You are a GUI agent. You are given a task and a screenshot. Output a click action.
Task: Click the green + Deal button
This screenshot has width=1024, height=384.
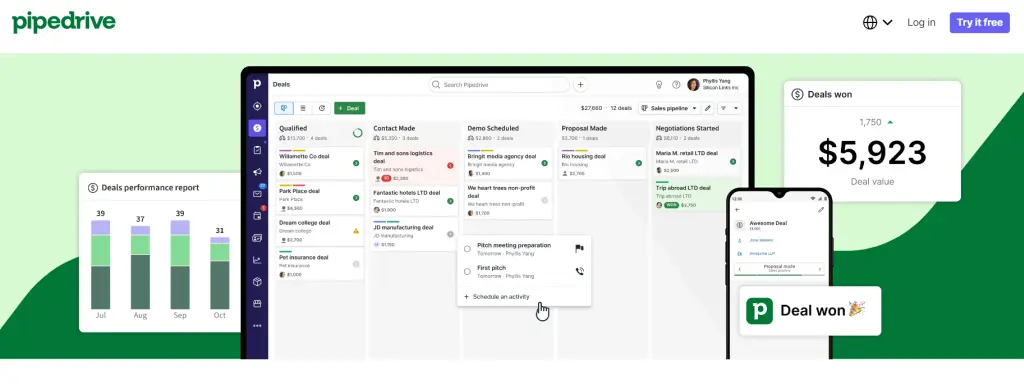pyautogui.click(x=349, y=108)
